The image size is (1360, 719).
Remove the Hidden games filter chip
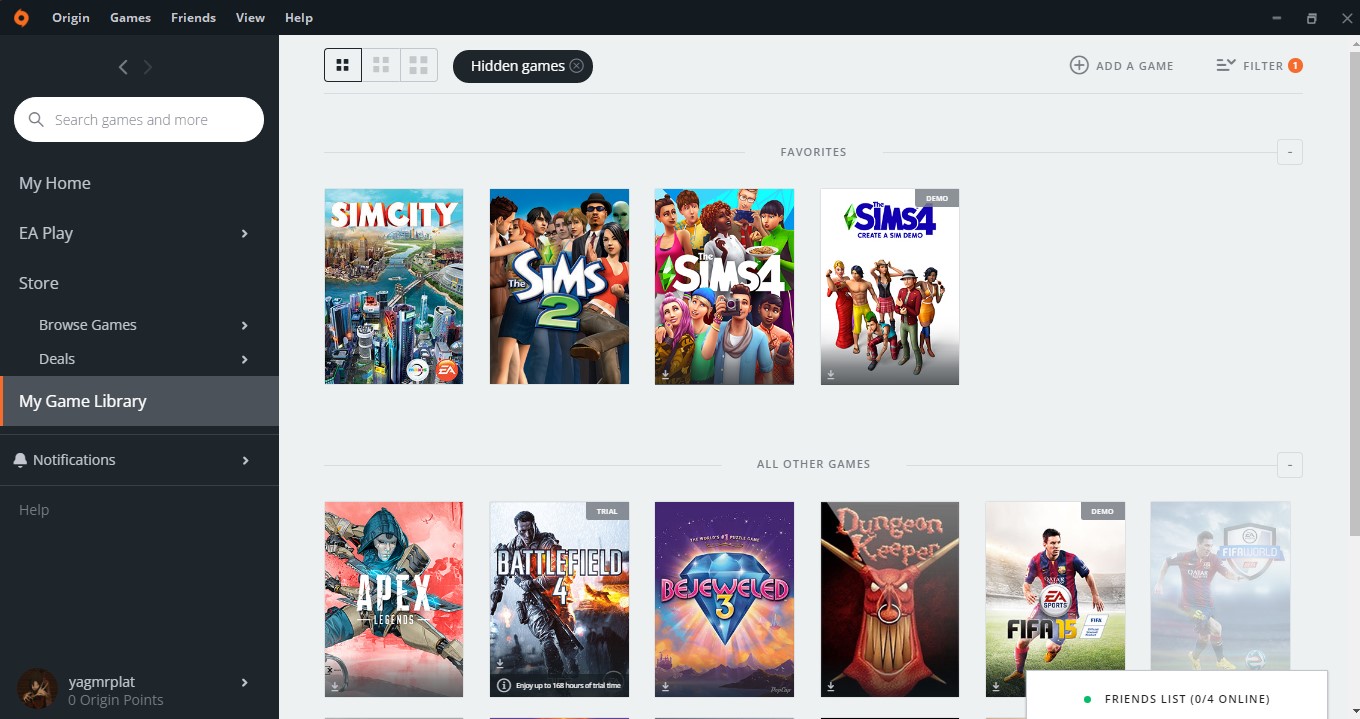(576, 66)
